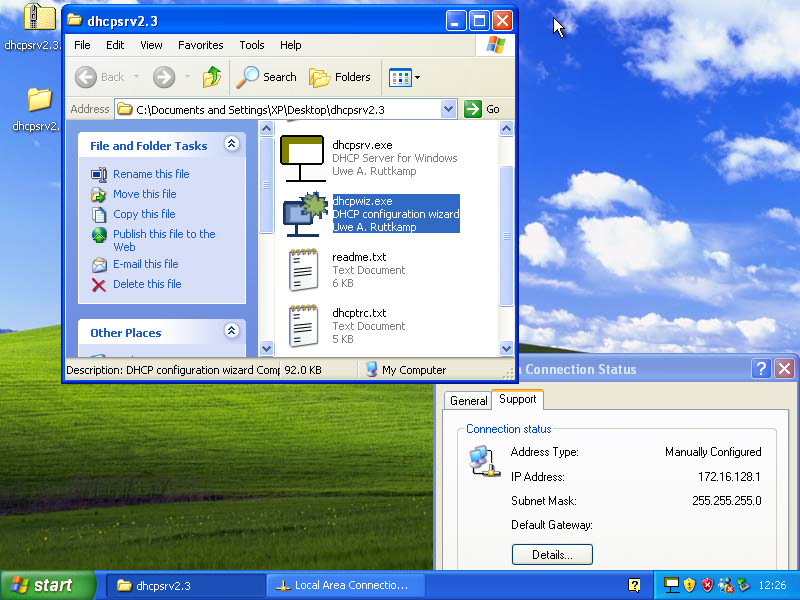Click the Up folder toolbar icon
Screen dimensions: 800x600
click(x=212, y=77)
